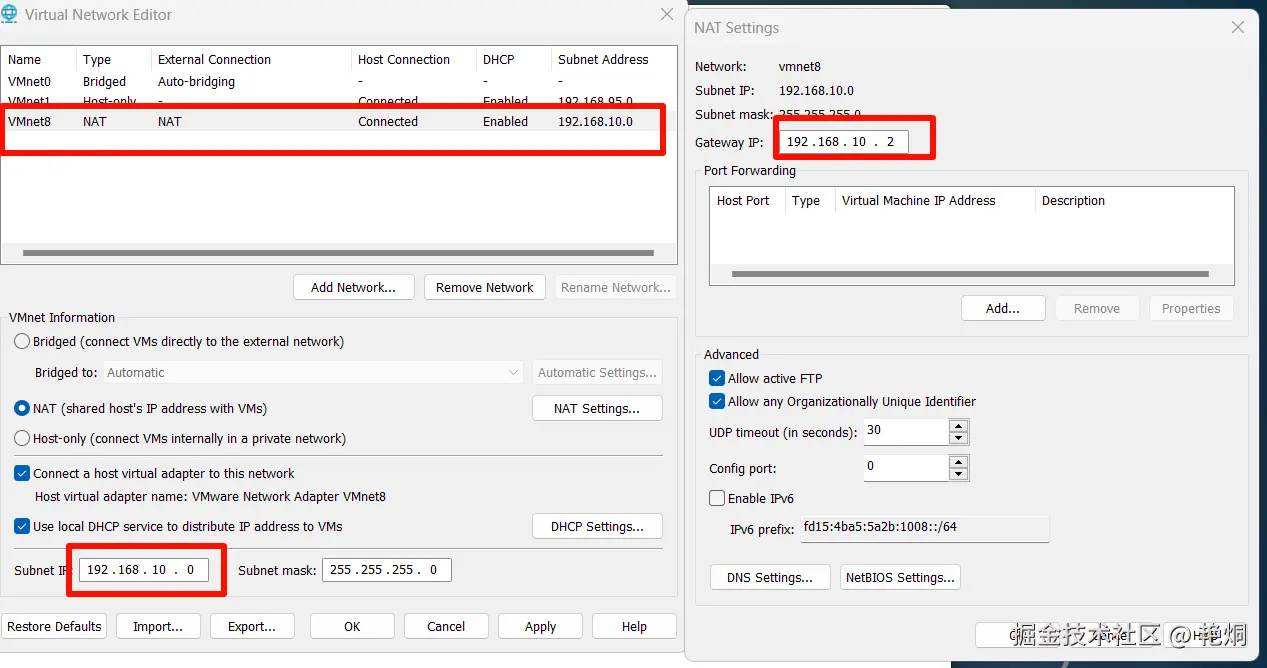1267x668 pixels.
Task: Click the Apply button
Action: [x=540, y=626]
